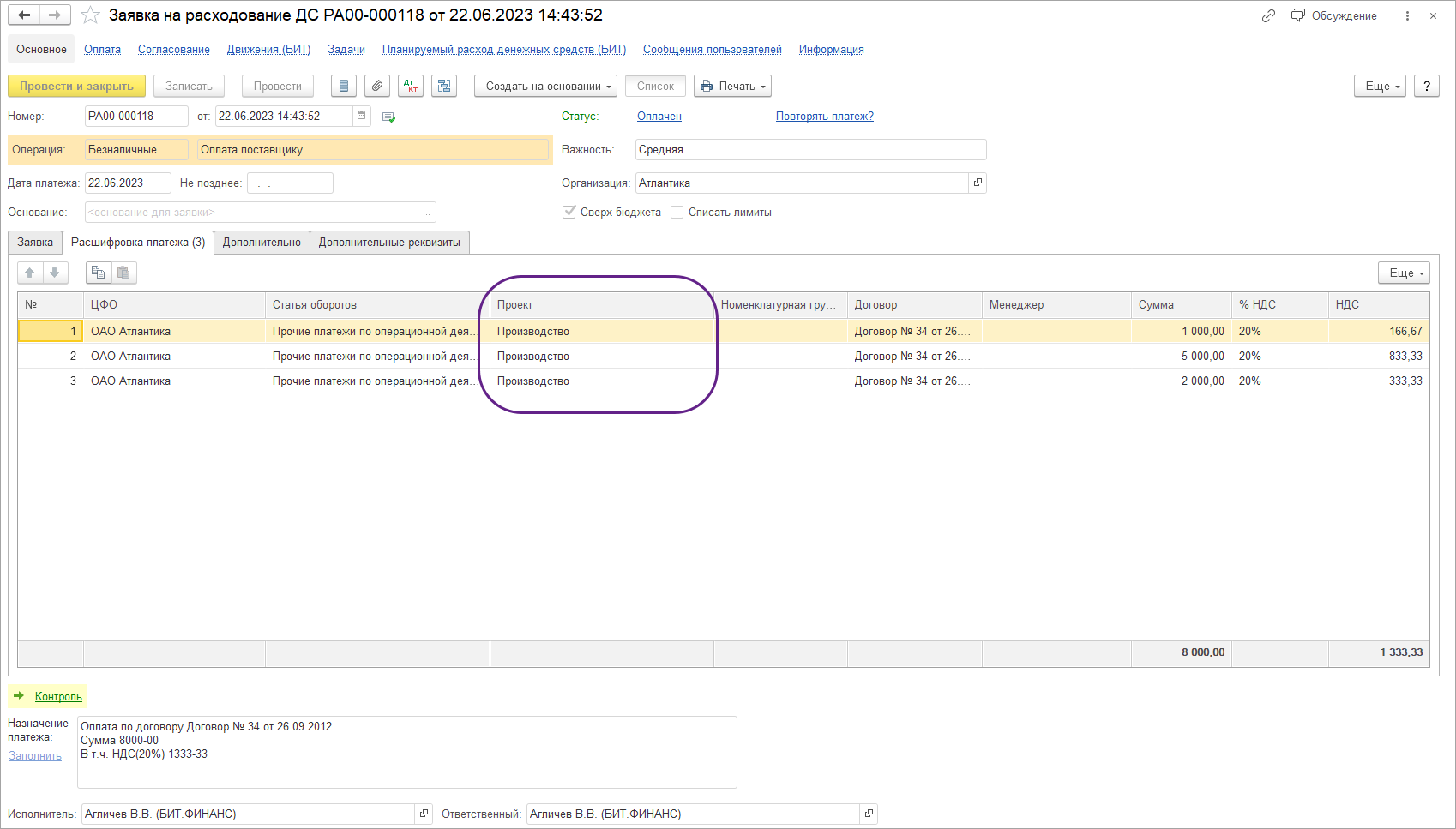The height and width of the screenshot is (829, 1456).
Task: Open Задачи section
Action: [346, 49]
